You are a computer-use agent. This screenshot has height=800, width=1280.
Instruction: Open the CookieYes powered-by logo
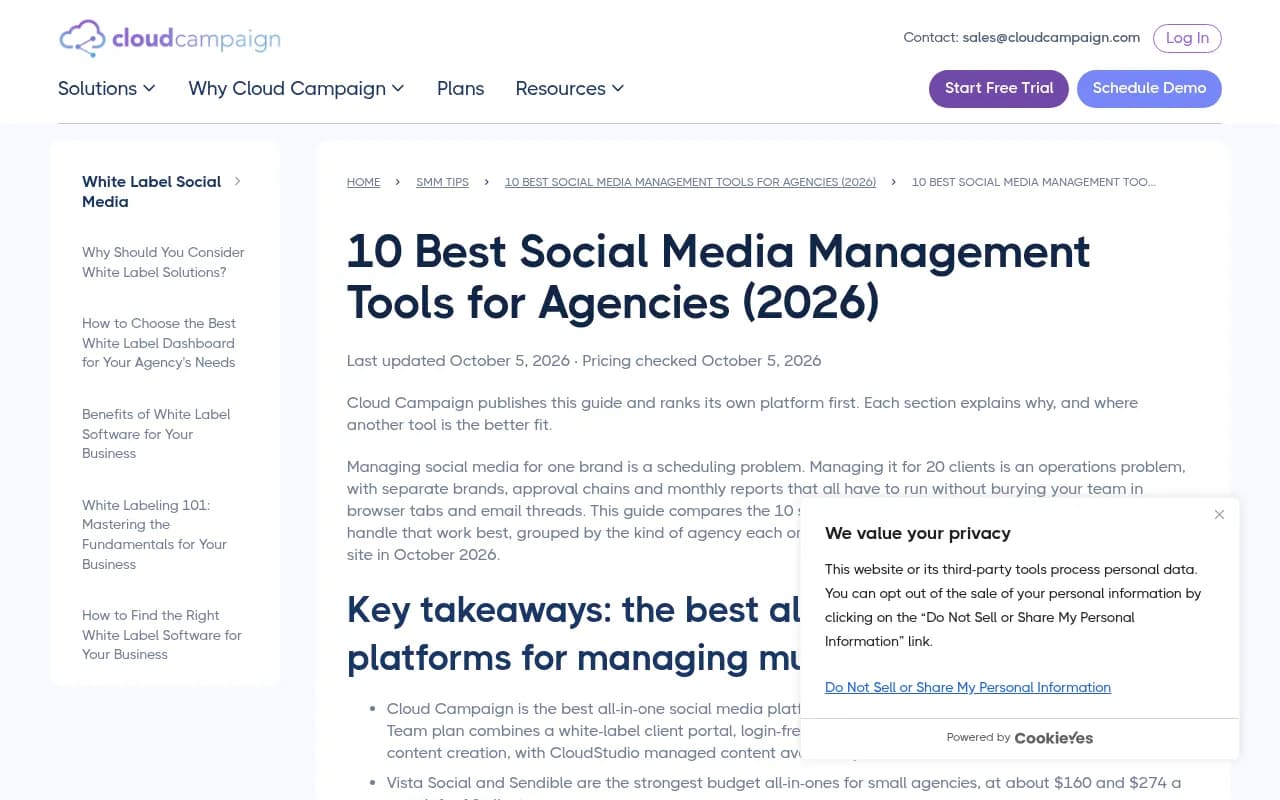coord(1053,738)
